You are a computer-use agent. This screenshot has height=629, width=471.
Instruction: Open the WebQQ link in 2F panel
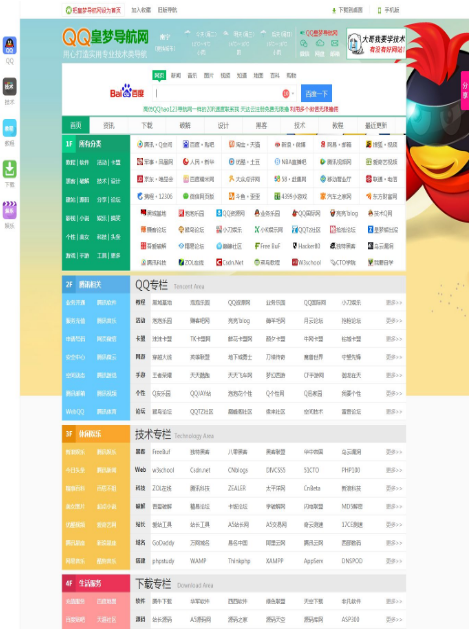click(x=75, y=412)
